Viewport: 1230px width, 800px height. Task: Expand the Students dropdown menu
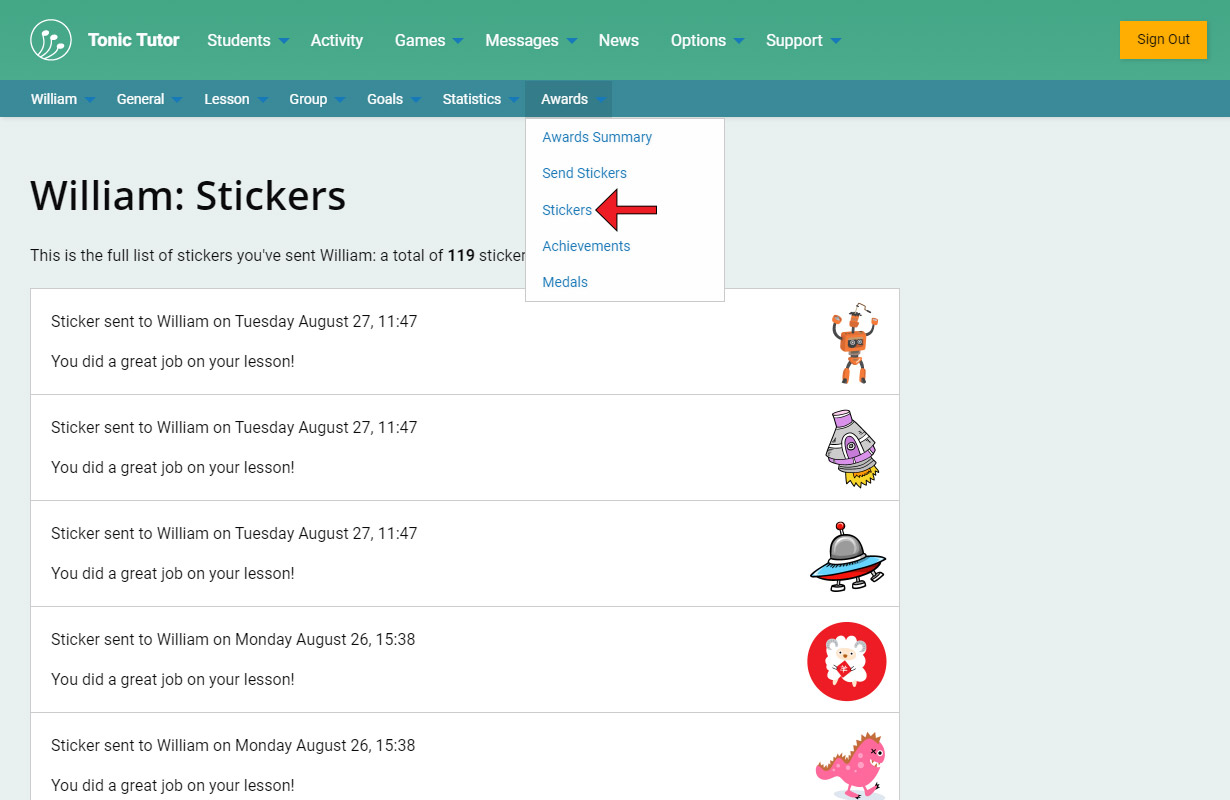pyautogui.click(x=247, y=40)
